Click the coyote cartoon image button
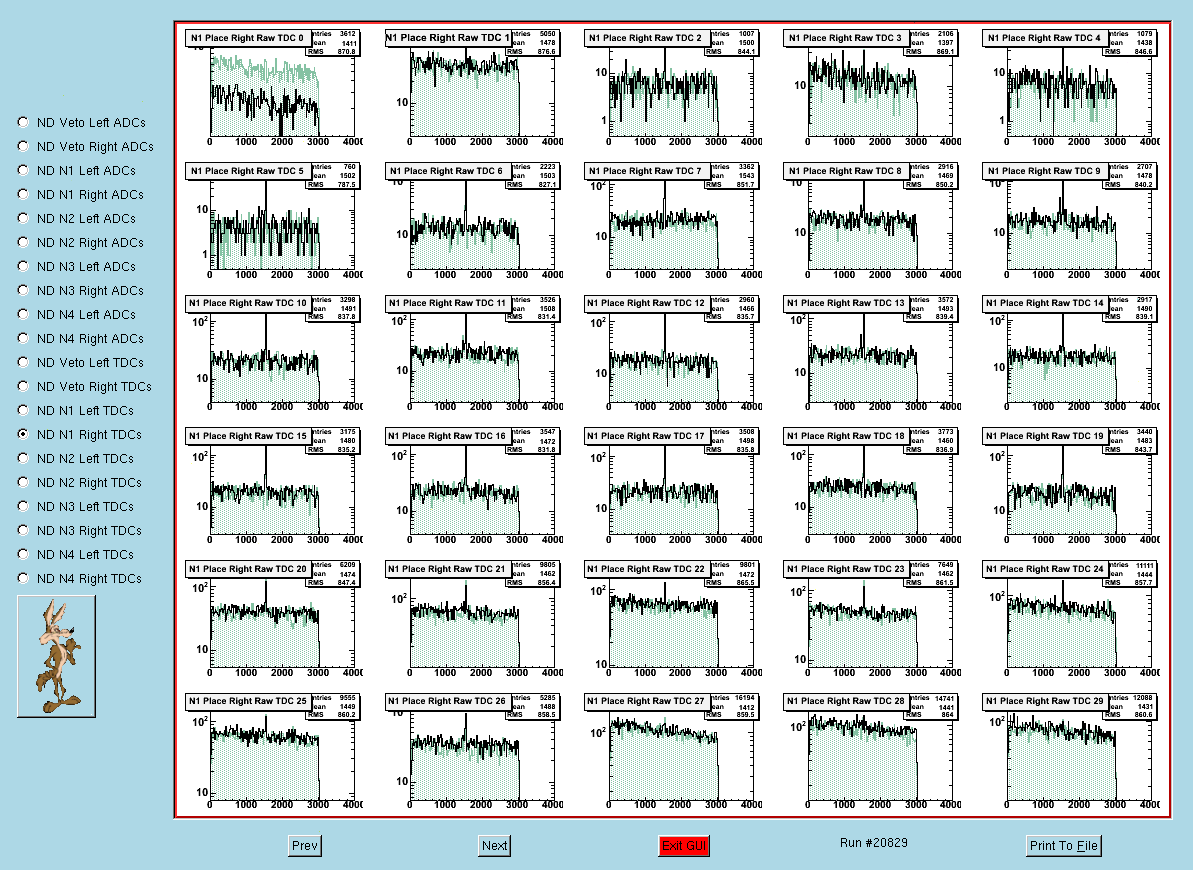The width and height of the screenshot is (1193, 870). (56, 656)
